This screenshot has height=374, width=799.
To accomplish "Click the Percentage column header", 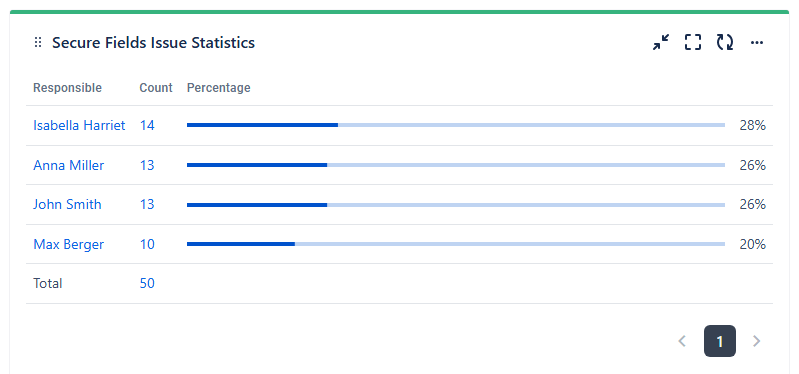I will tap(219, 88).
